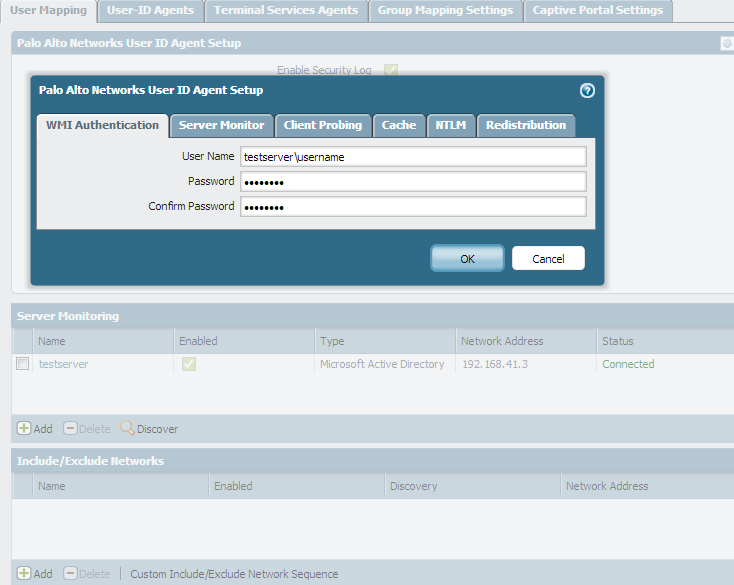This screenshot has width=734, height=585.
Task: Open the testserver link in Server Monitoring
Action: (63, 364)
